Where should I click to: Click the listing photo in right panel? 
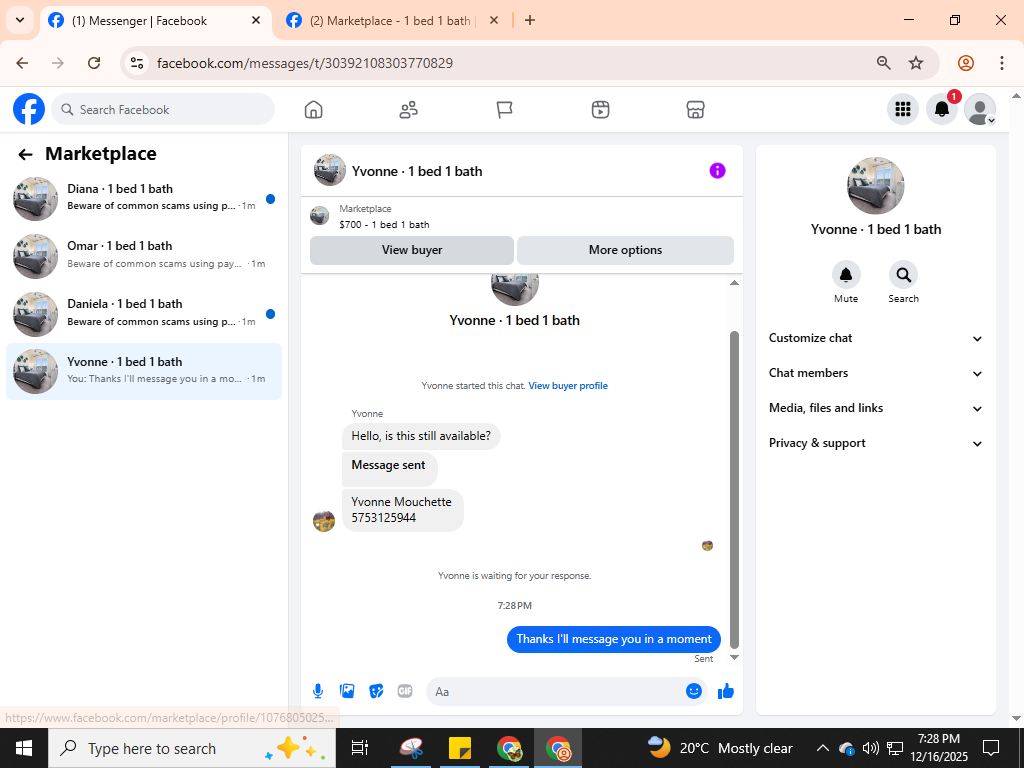875,185
